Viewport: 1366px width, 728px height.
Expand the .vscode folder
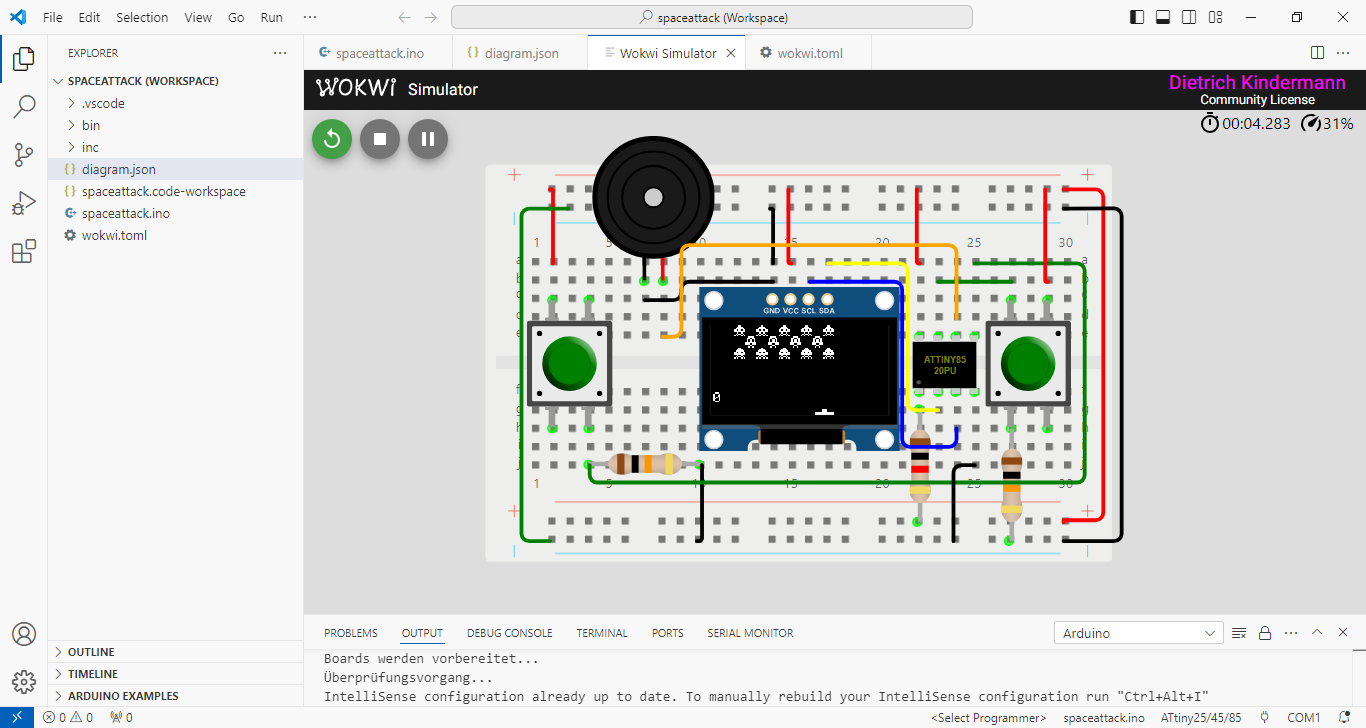pos(103,103)
